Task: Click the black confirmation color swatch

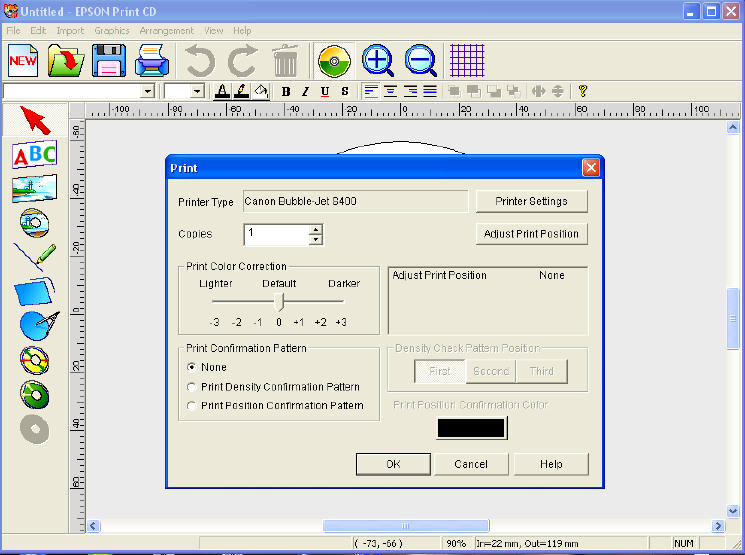Action: click(471, 428)
